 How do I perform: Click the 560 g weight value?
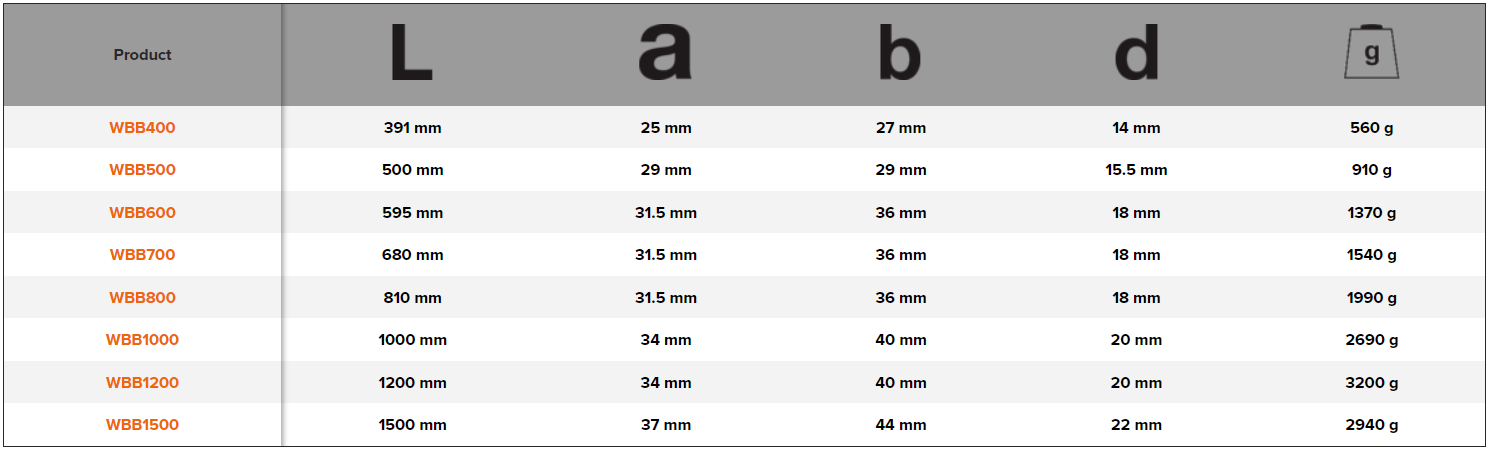point(1372,128)
